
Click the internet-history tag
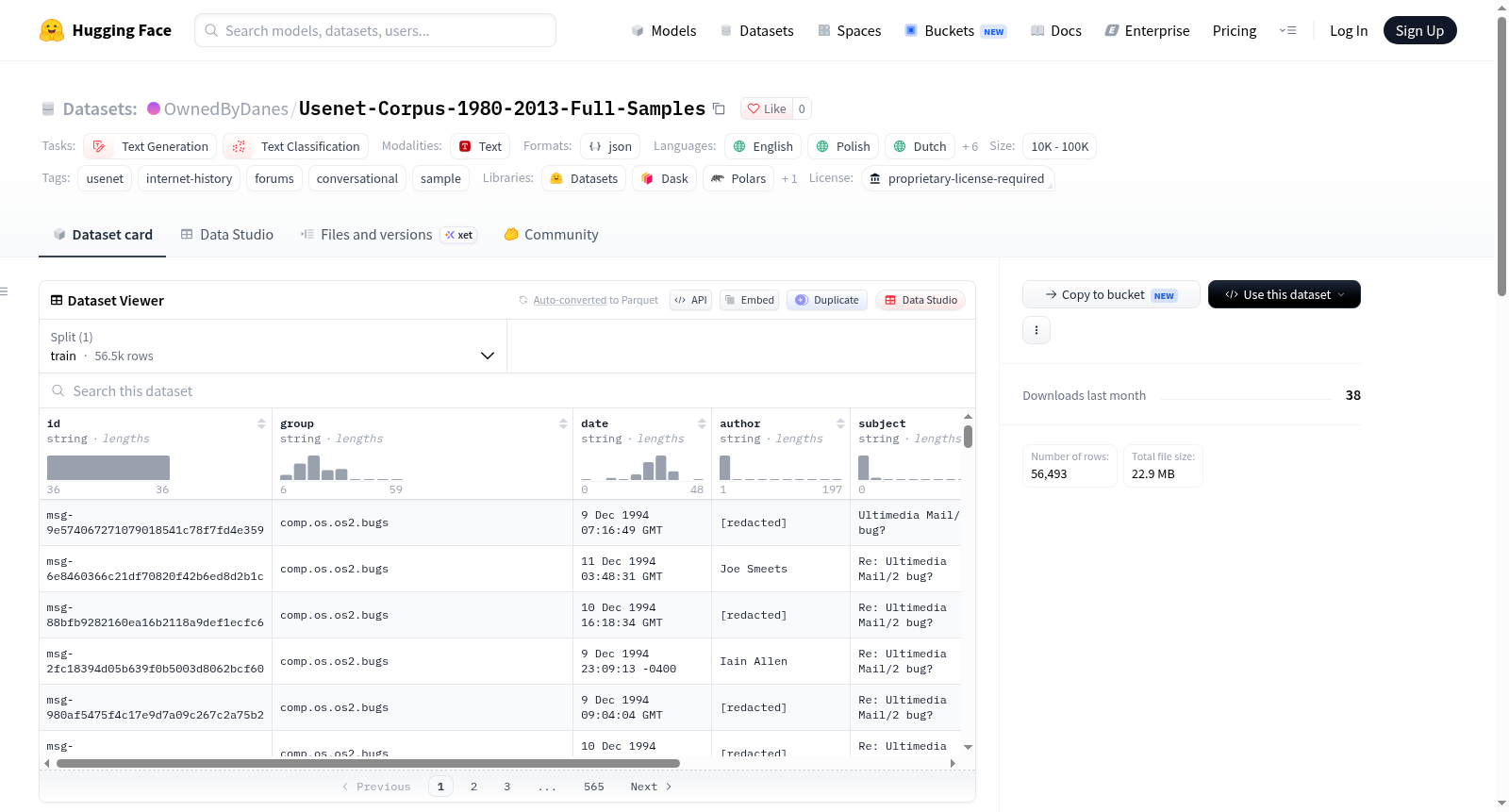[x=189, y=178]
